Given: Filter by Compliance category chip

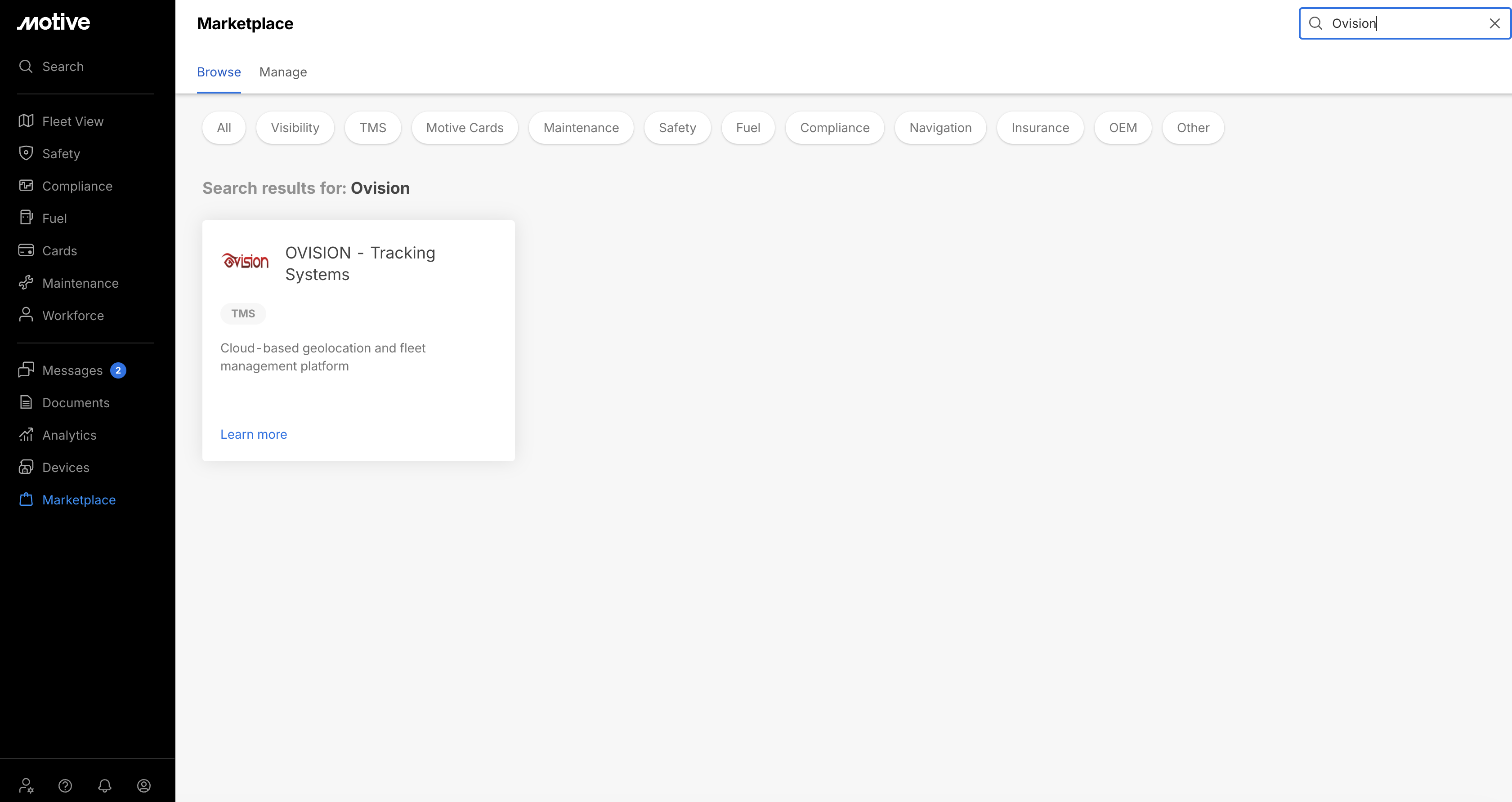Looking at the screenshot, I should pyautogui.click(x=835, y=128).
